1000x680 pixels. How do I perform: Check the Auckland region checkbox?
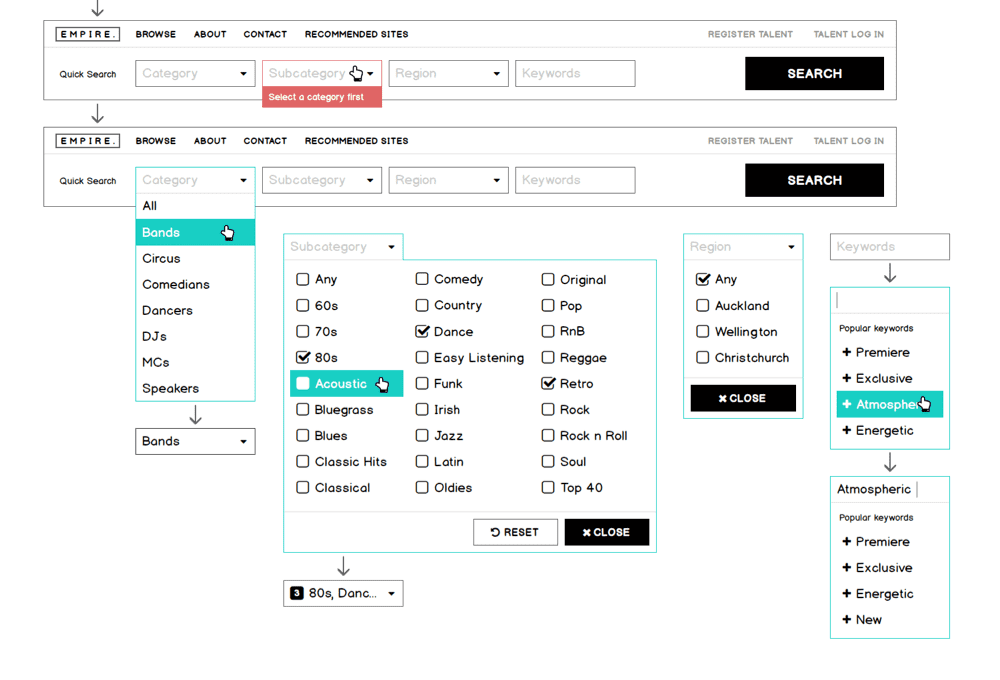click(x=702, y=306)
